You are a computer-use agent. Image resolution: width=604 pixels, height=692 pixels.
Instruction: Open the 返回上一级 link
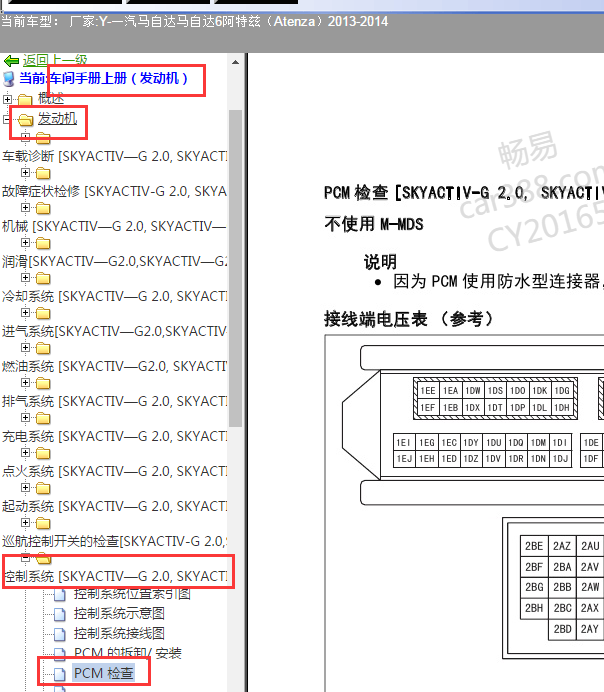pos(55,60)
